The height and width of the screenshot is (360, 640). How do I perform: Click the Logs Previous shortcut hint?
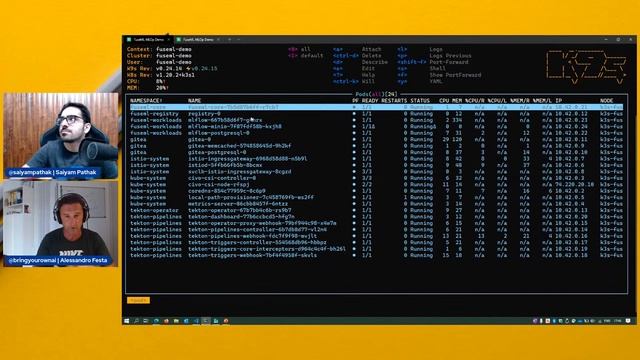[450, 56]
